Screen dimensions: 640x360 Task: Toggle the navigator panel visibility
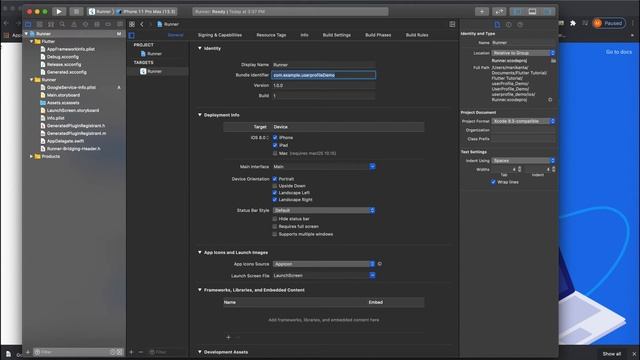point(517,11)
